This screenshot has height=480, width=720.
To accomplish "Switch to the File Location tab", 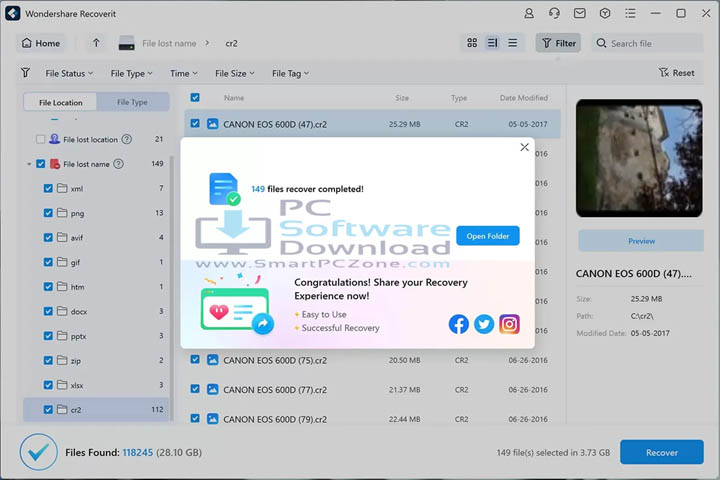I will 61,102.
